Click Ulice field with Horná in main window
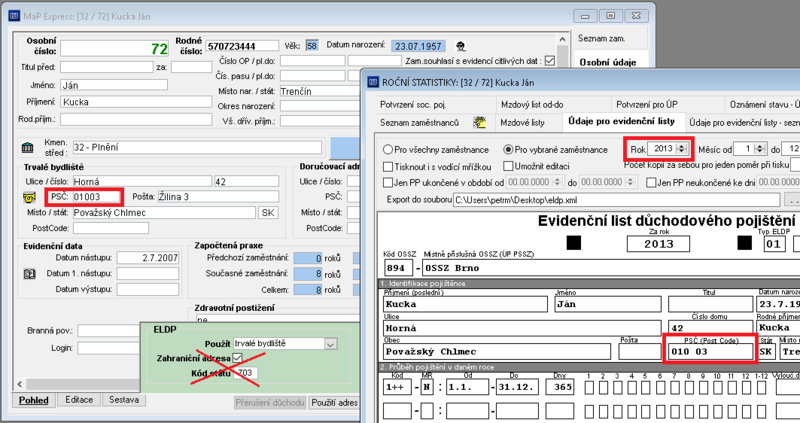 (x=142, y=181)
